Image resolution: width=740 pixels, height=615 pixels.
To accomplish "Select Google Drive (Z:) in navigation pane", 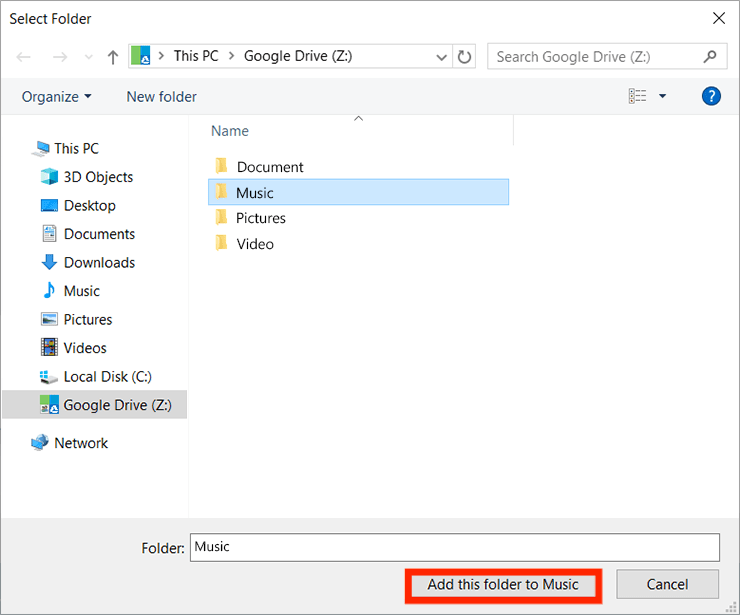I will click(x=94, y=404).
